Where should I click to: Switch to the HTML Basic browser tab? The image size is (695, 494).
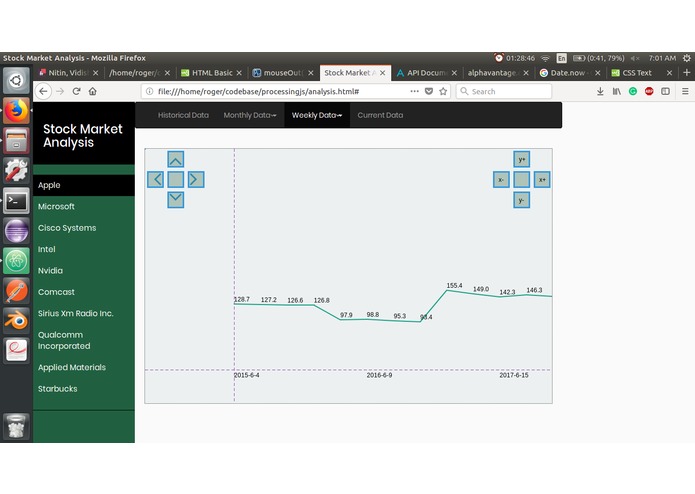click(x=212, y=73)
